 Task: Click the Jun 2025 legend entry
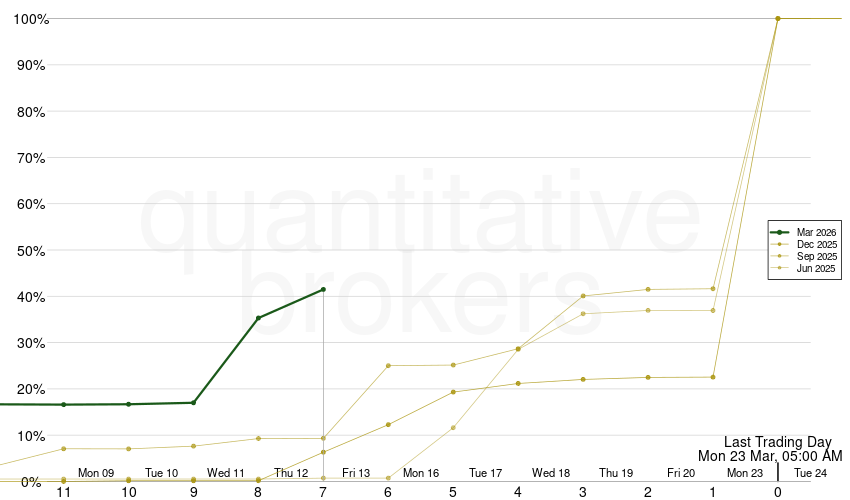point(816,268)
